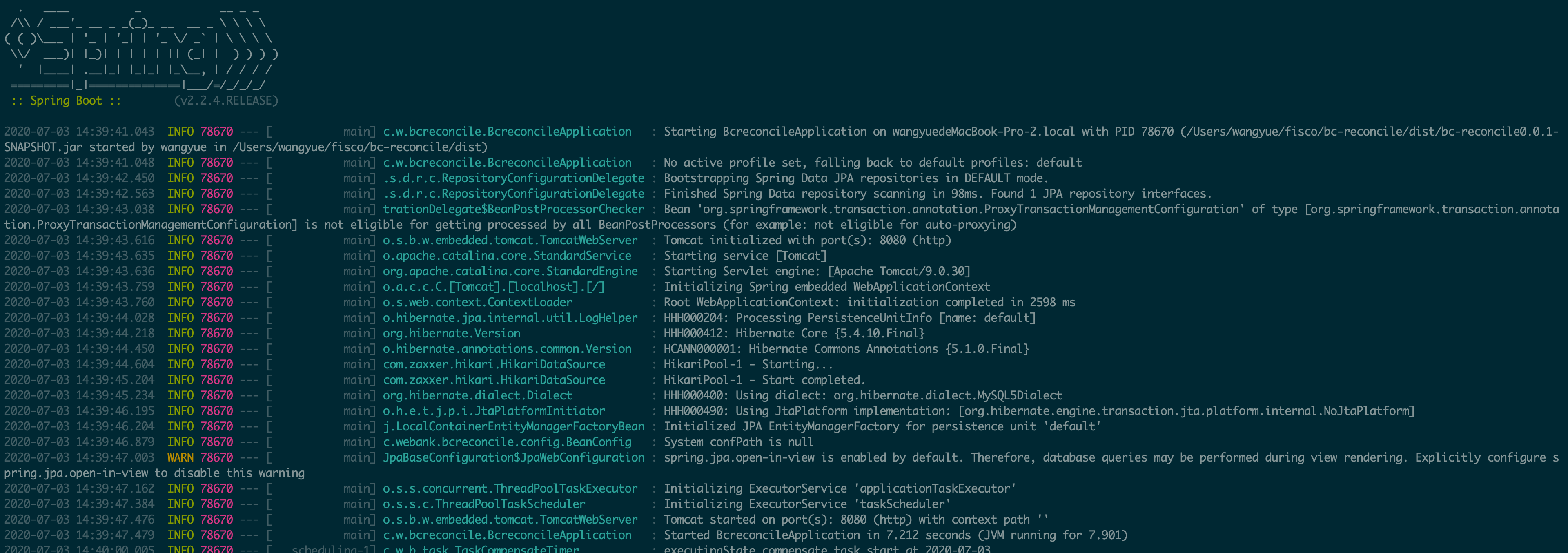
Task: Click 'HHH000400: Using dialect' MySQL5Dialect message
Action: (x=862, y=395)
